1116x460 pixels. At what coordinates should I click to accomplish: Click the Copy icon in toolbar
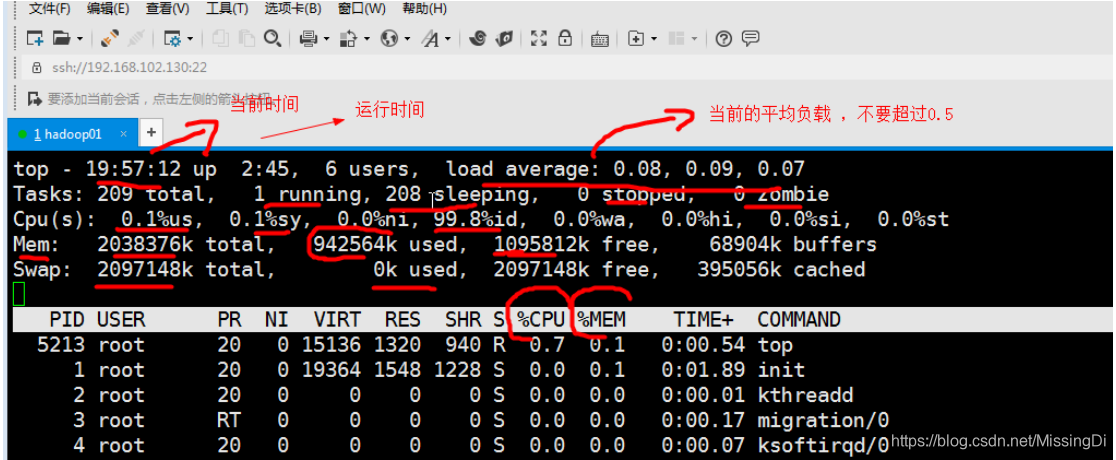click(x=221, y=38)
